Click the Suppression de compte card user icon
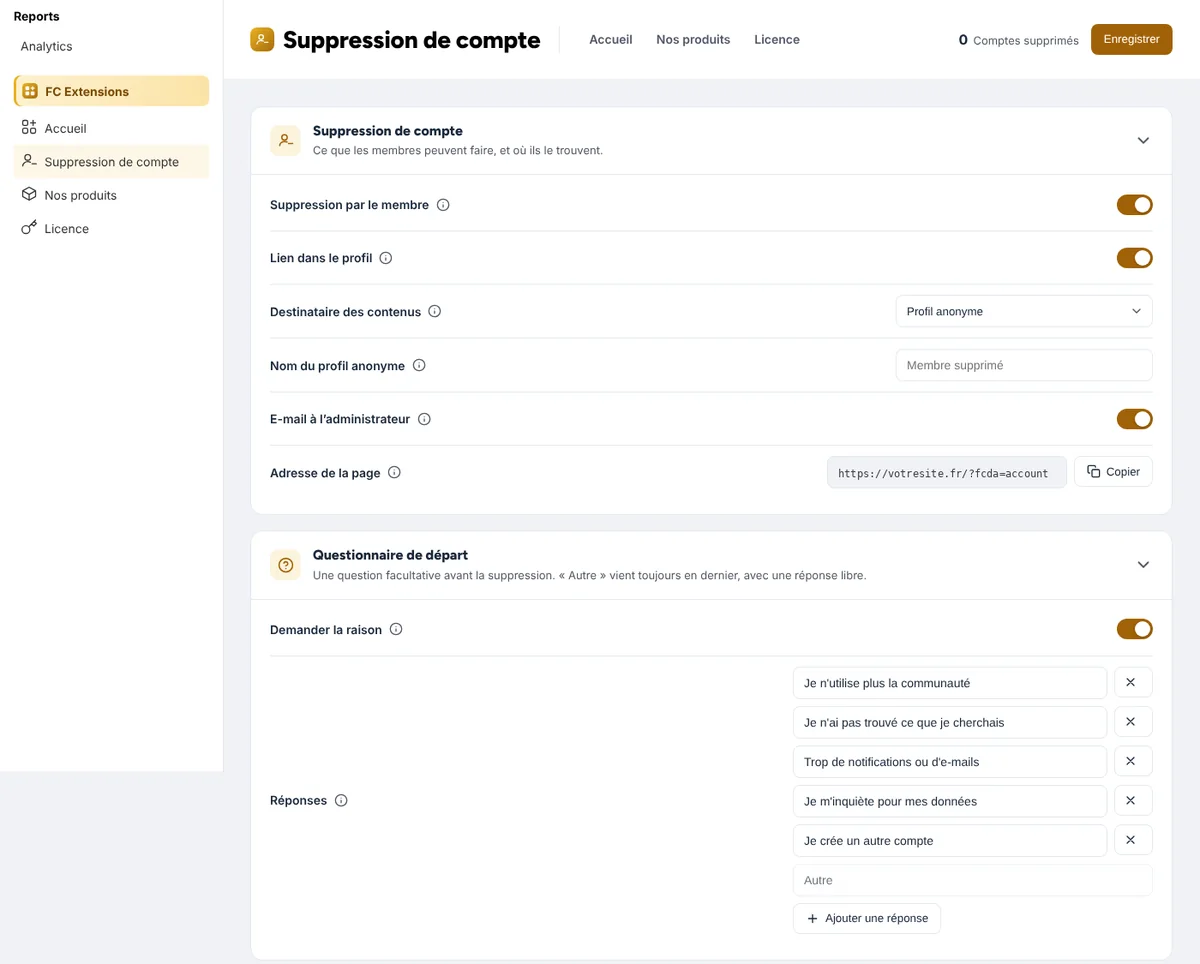The height and width of the screenshot is (964, 1200). (285, 141)
